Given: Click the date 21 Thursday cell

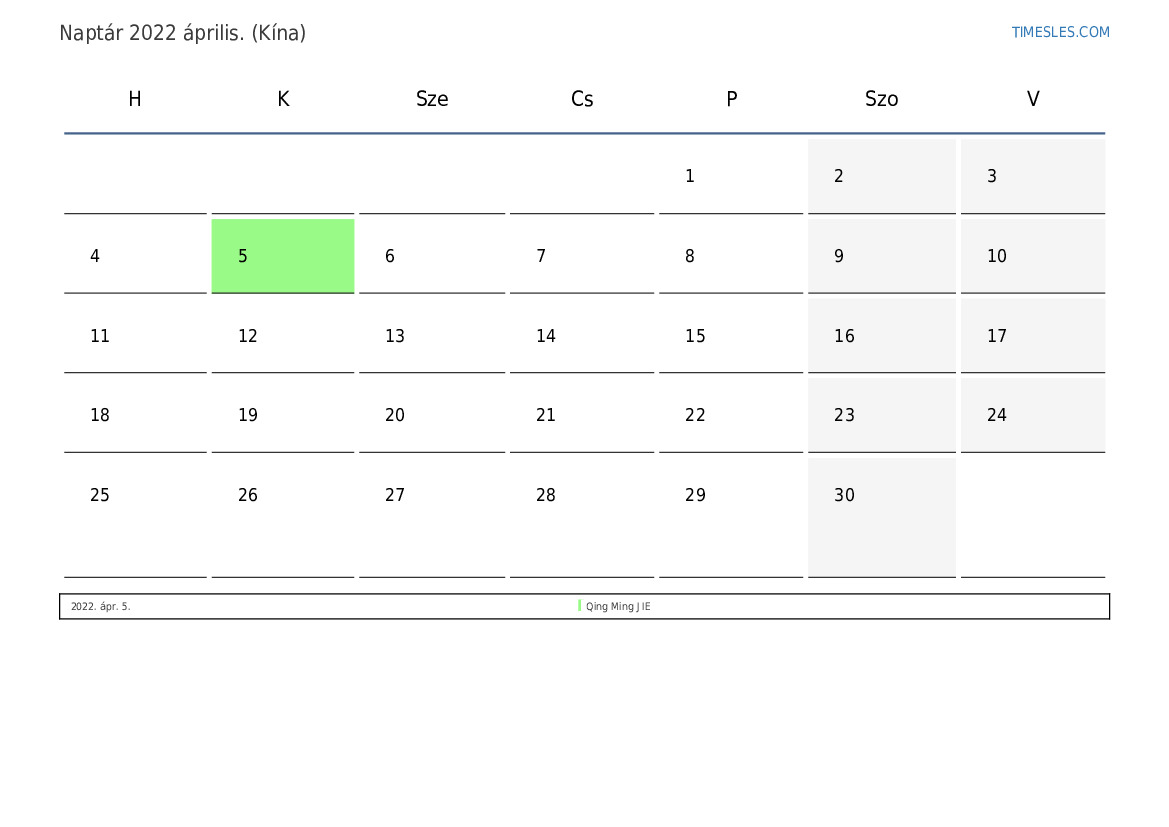Looking at the screenshot, I should (x=581, y=415).
